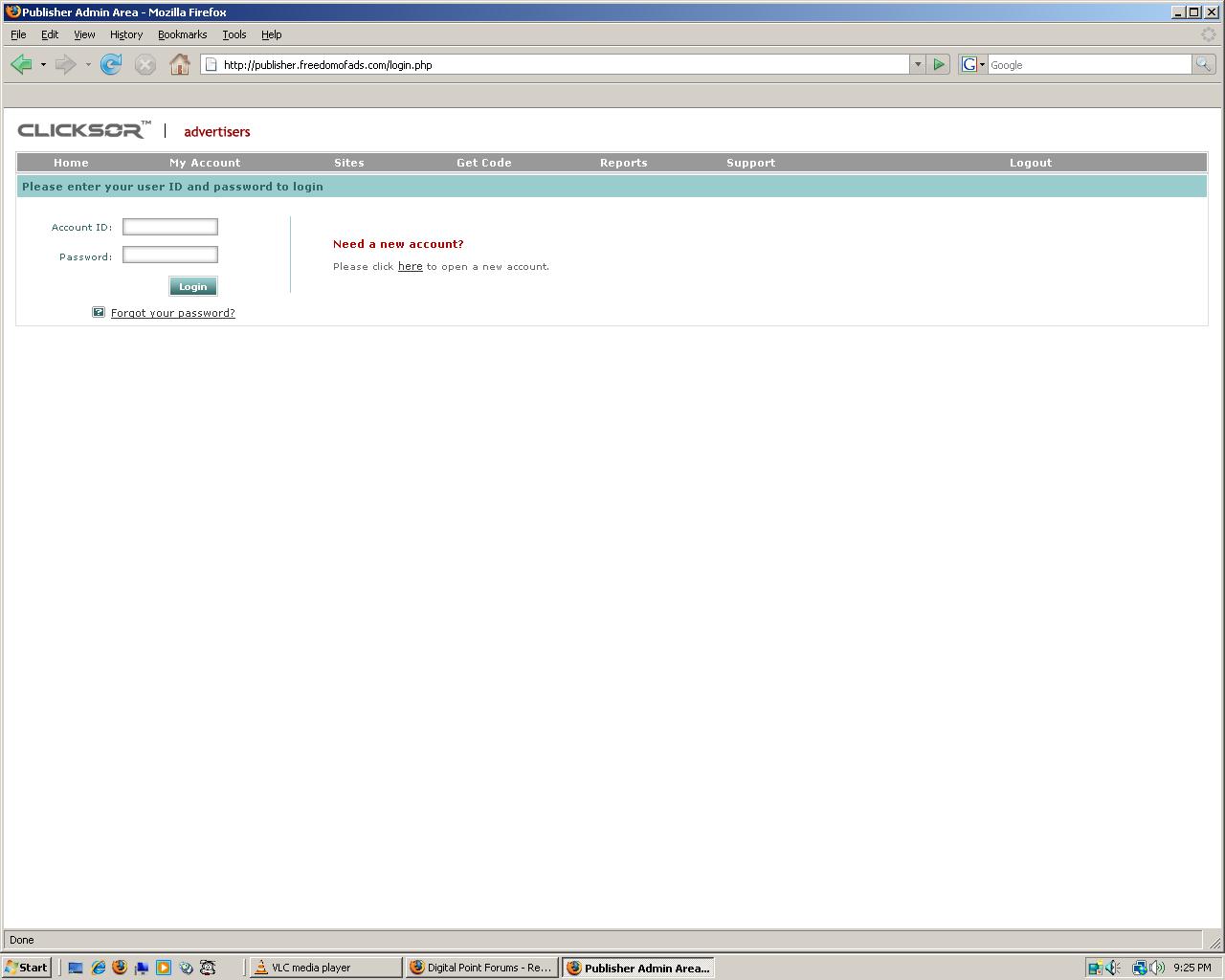The width and height of the screenshot is (1225, 980).
Task: Click the Google search engine icon
Action: pos(969,64)
